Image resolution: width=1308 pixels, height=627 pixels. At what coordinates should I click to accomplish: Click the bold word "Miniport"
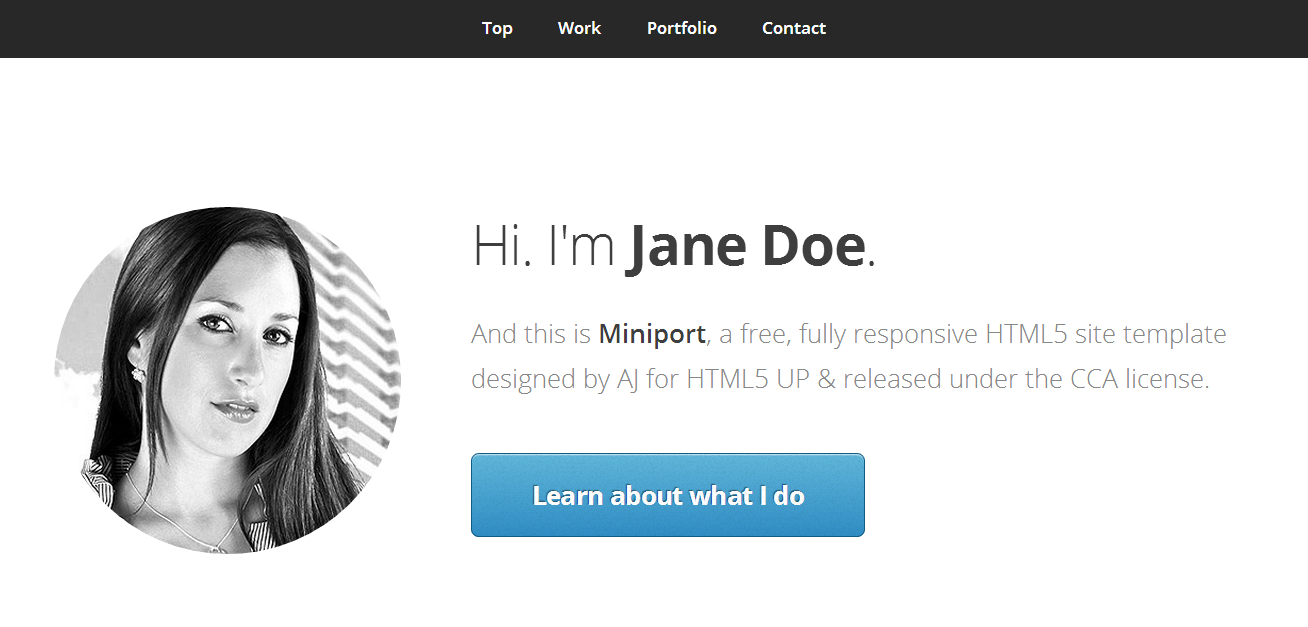[652, 333]
